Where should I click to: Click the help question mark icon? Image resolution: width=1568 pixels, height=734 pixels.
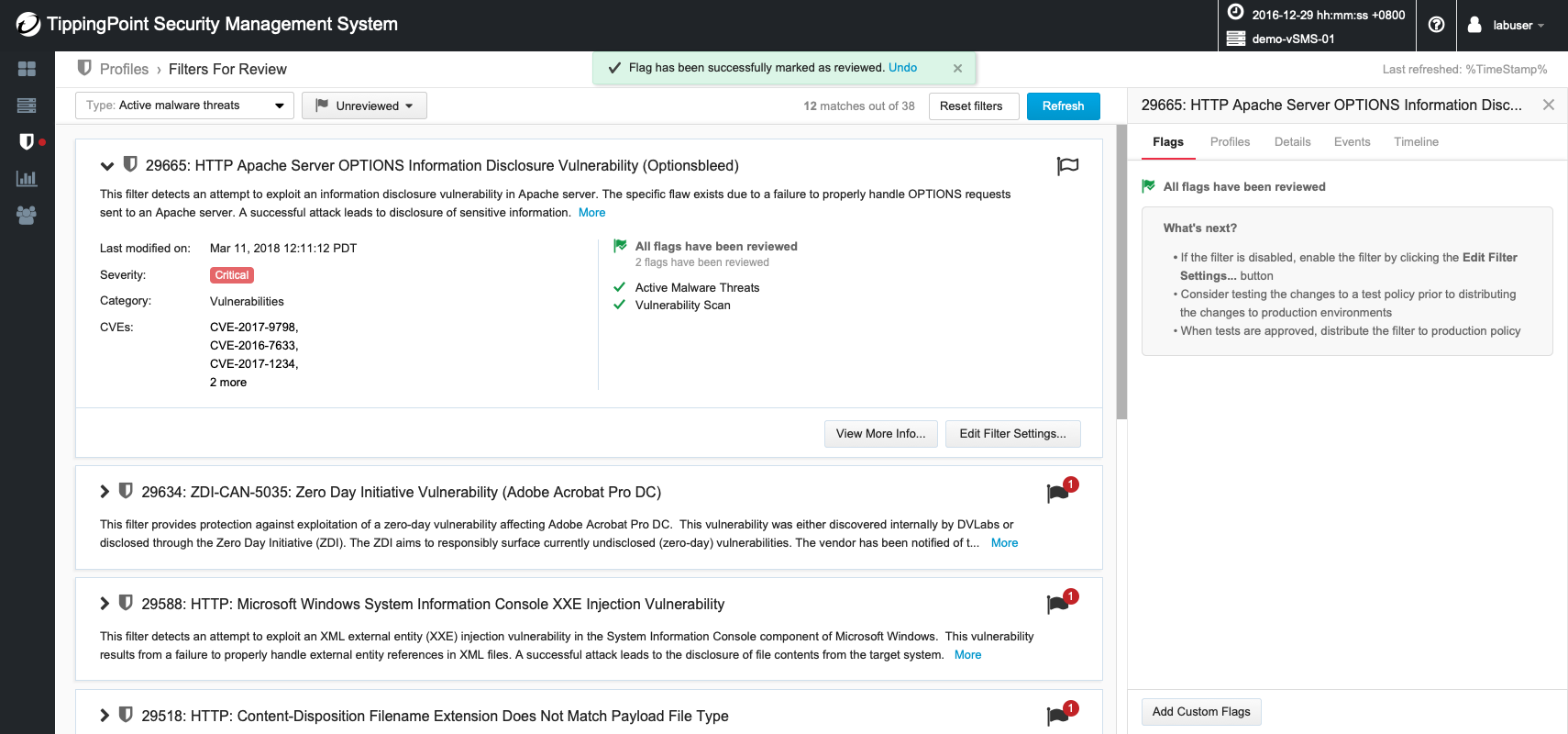[x=1437, y=25]
